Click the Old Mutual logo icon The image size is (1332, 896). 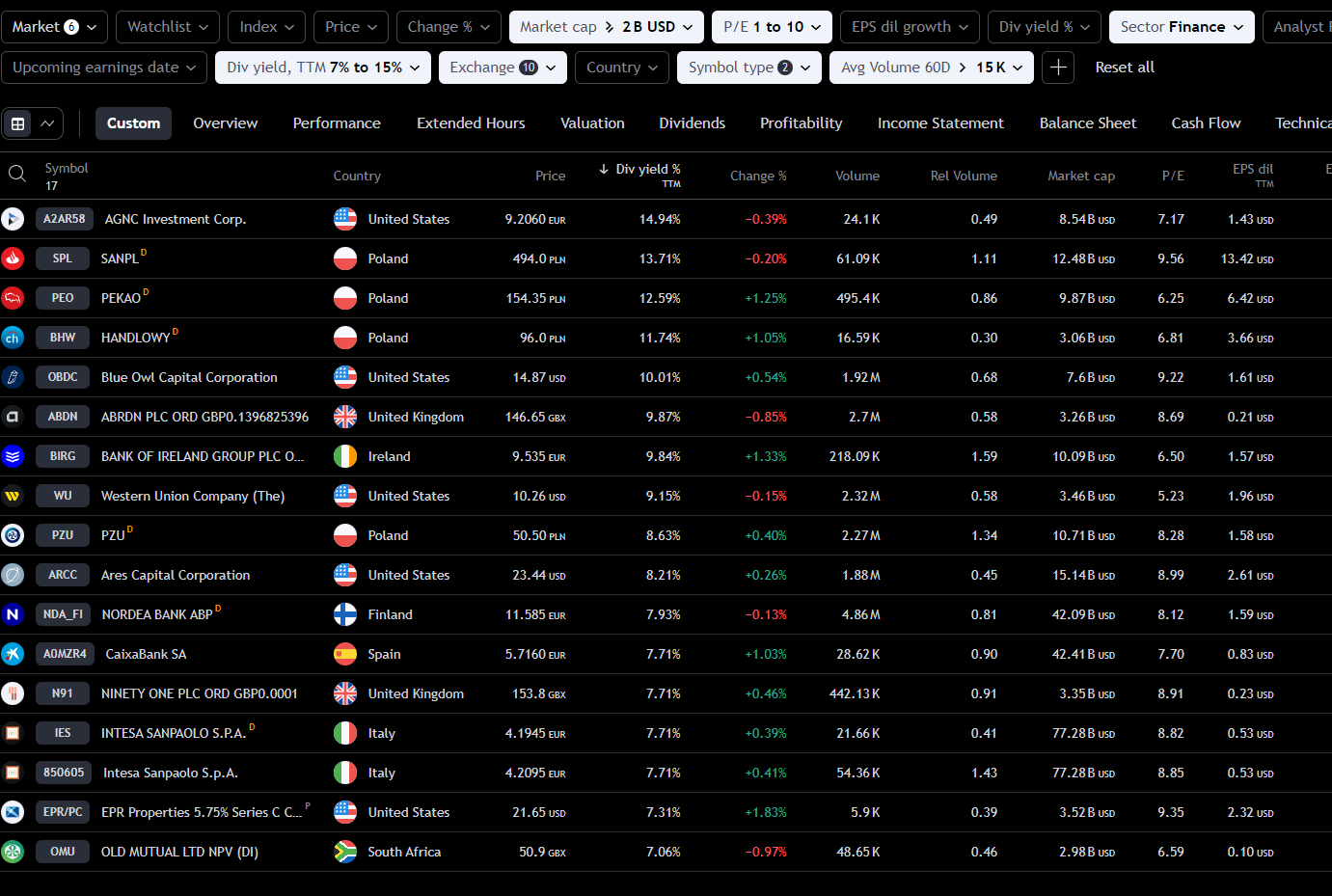point(13,852)
